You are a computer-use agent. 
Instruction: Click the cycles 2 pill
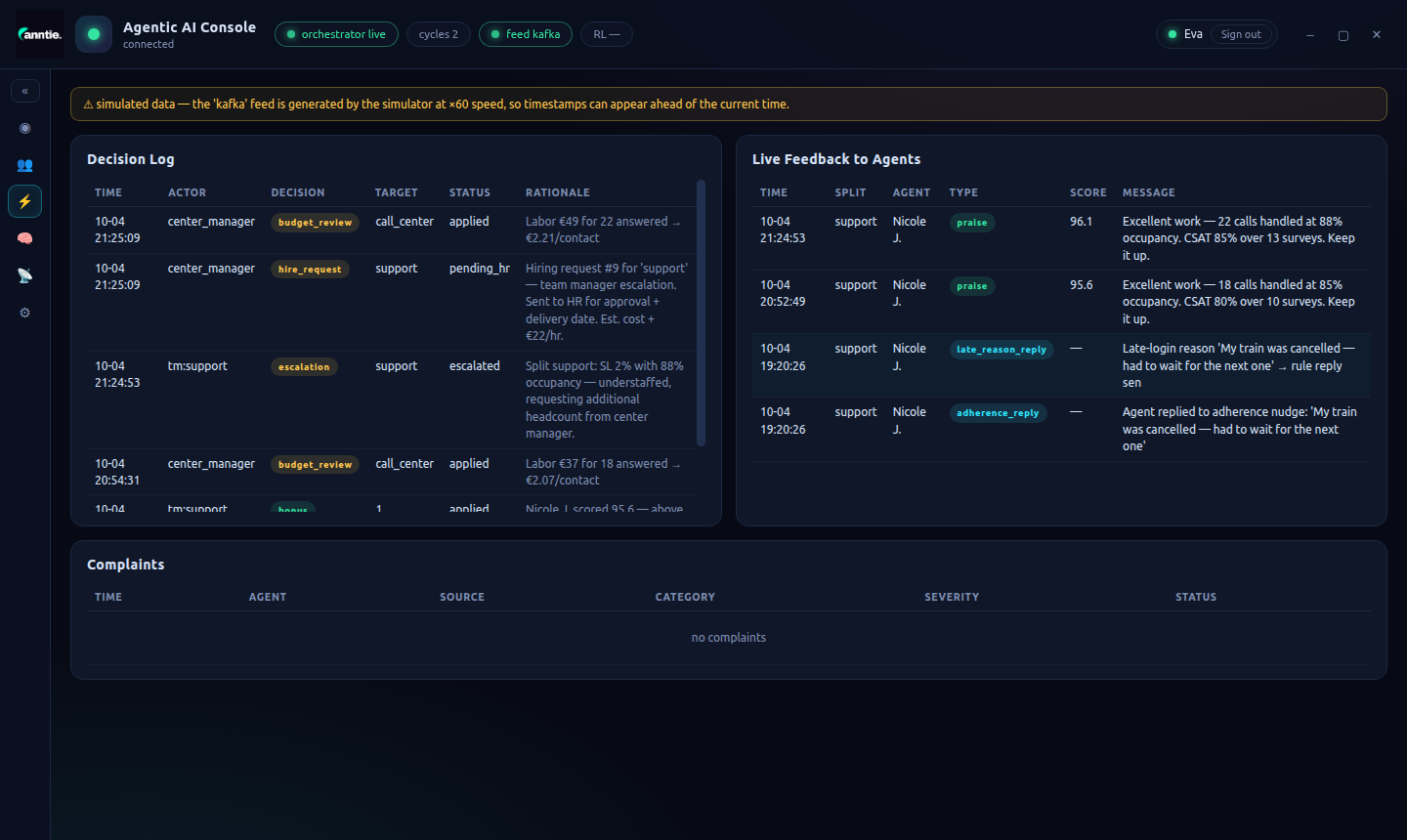coord(439,34)
